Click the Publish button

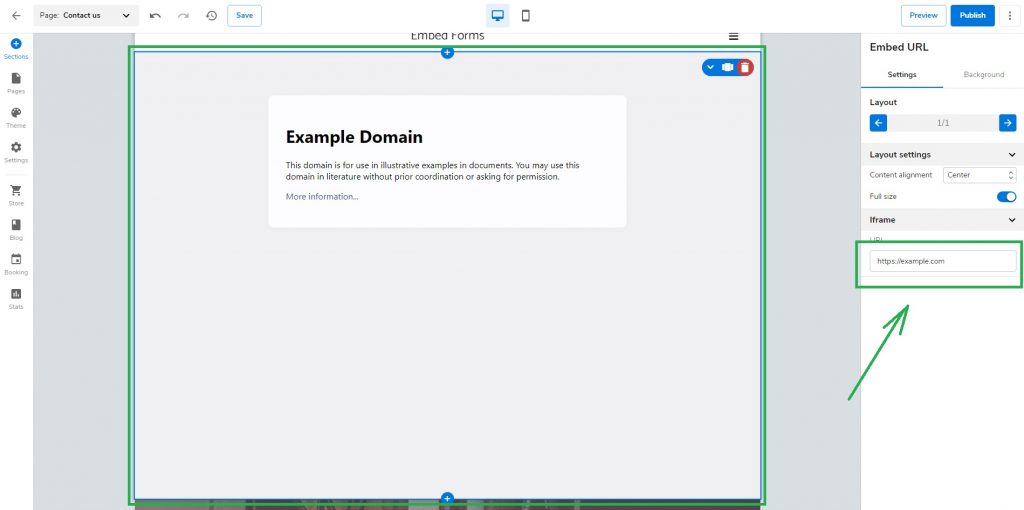(972, 15)
